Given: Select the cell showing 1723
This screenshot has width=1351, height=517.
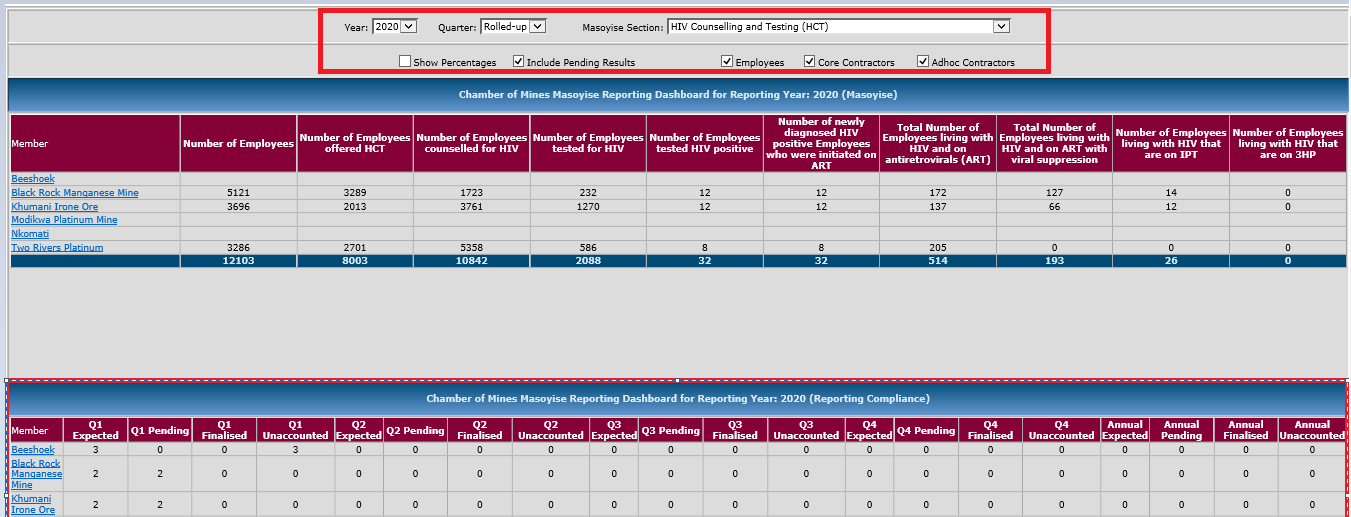Looking at the screenshot, I should tap(472, 192).
